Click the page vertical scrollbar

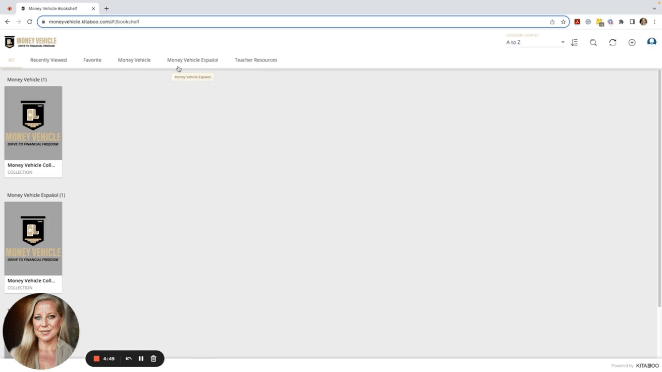pos(659,188)
